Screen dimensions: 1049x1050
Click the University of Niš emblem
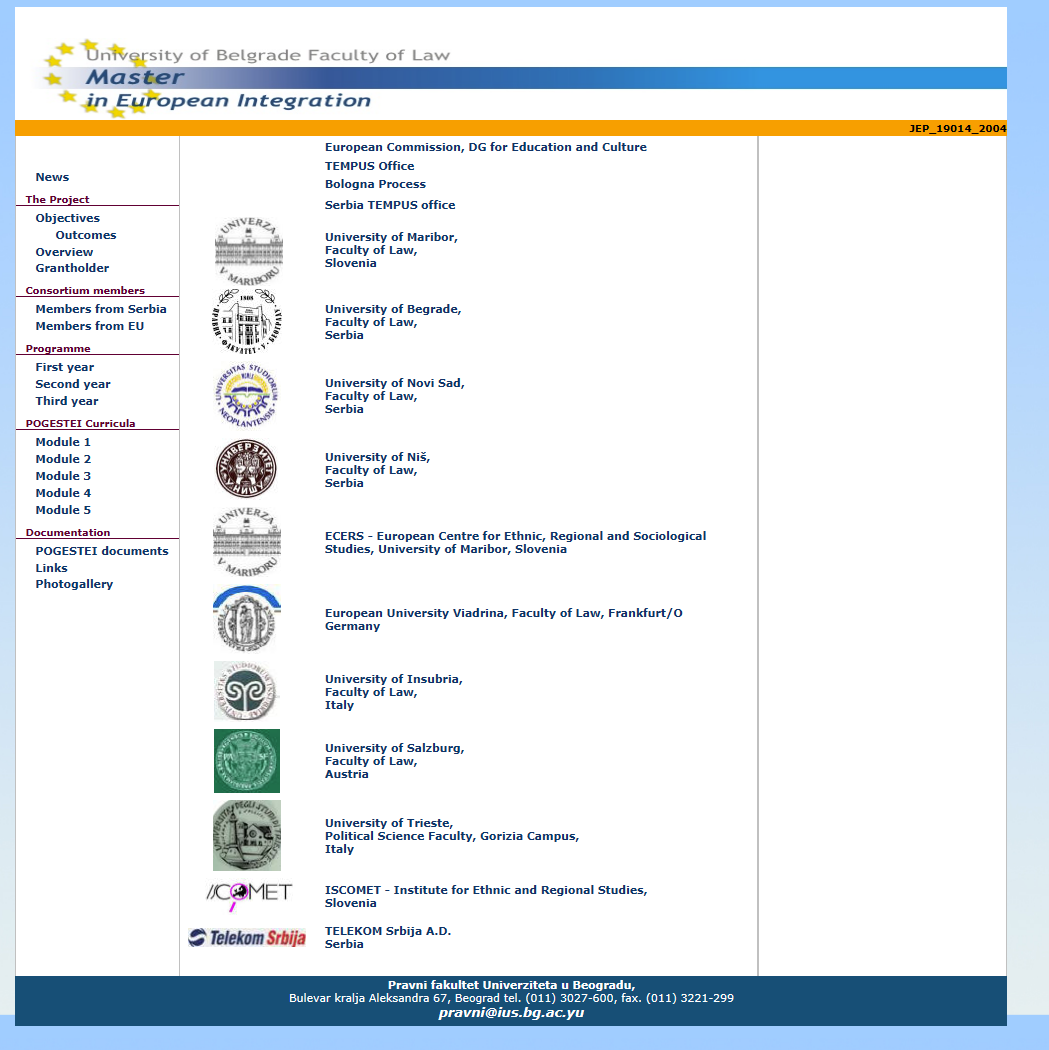click(x=247, y=469)
